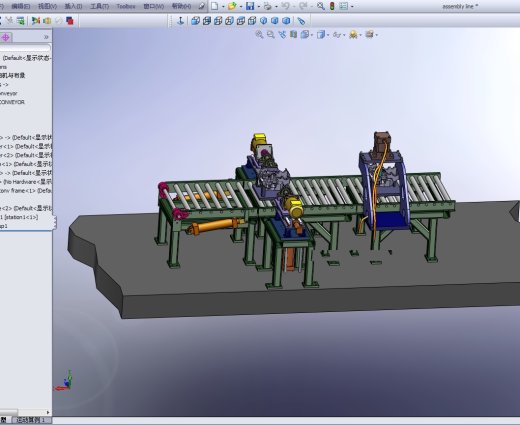The image size is (520, 425).
Task: Open the 工具(T) menu
Action: click(x=100, y=6)
